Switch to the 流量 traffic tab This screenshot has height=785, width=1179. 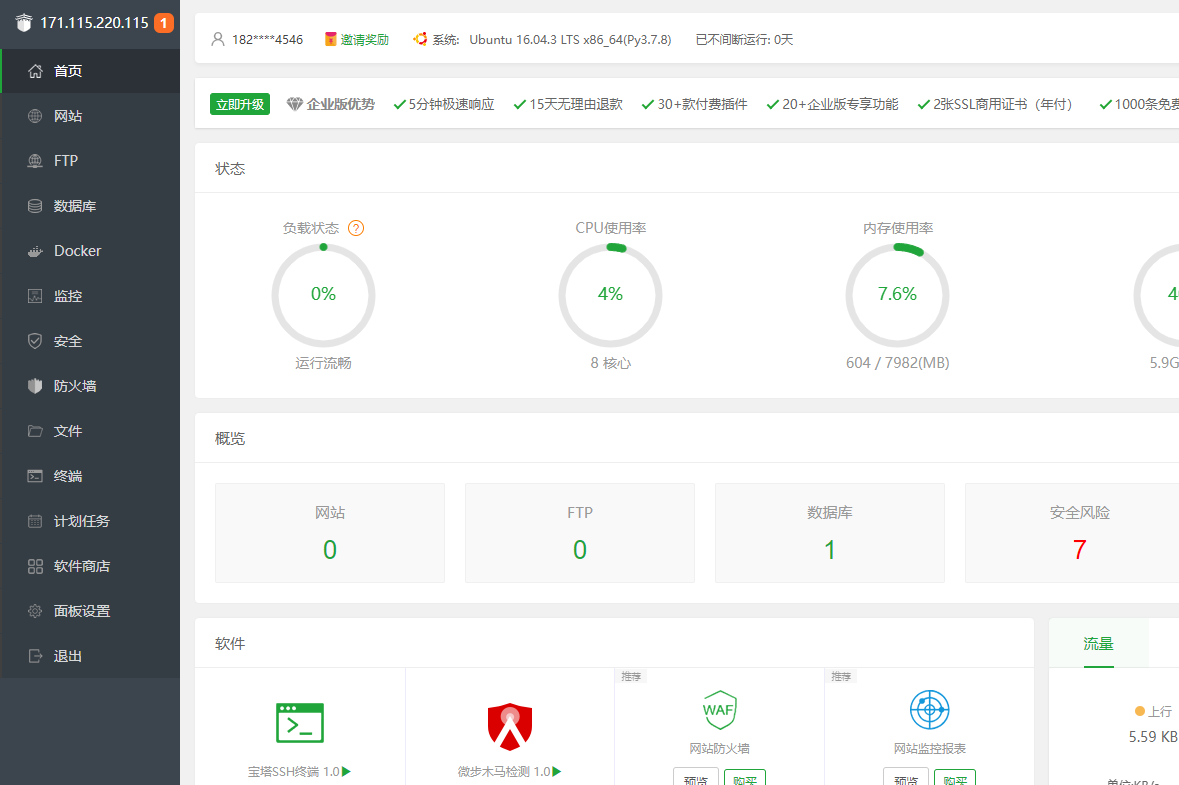point(1098,643)
